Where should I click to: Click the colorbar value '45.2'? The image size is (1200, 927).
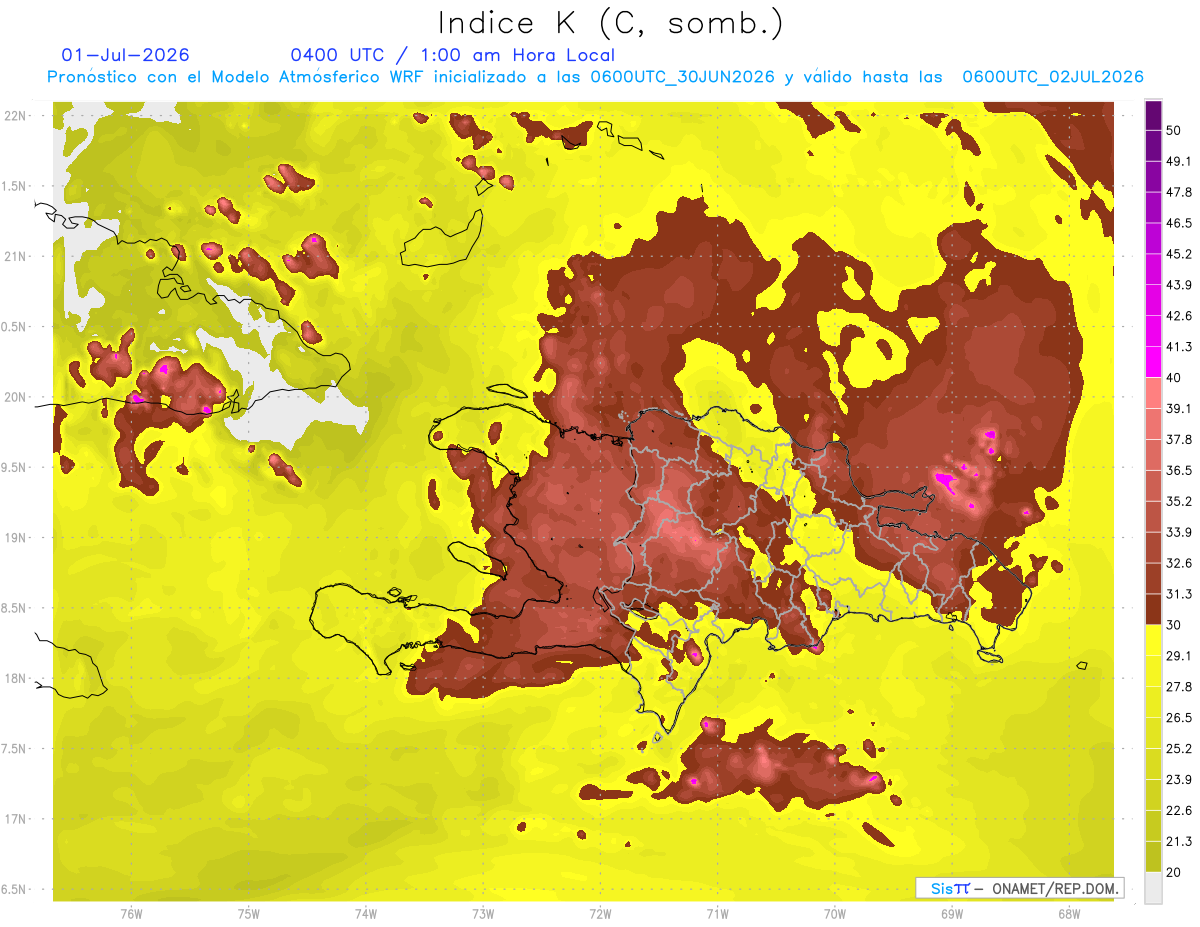tap(1178, 254)
